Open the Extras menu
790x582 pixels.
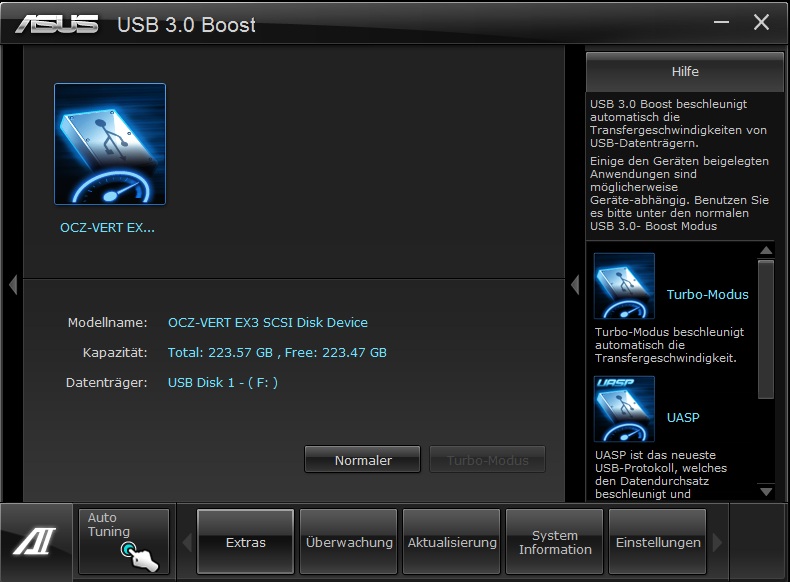(x=245, y=542)
